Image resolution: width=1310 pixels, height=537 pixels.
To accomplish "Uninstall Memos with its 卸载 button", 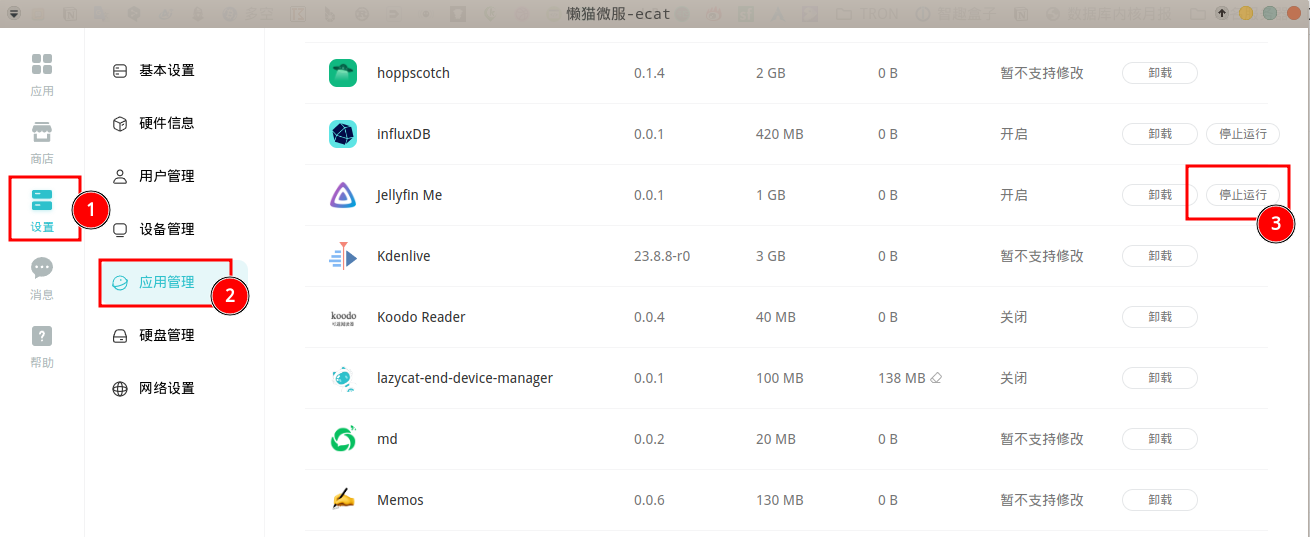I will tap(1160, 500).
